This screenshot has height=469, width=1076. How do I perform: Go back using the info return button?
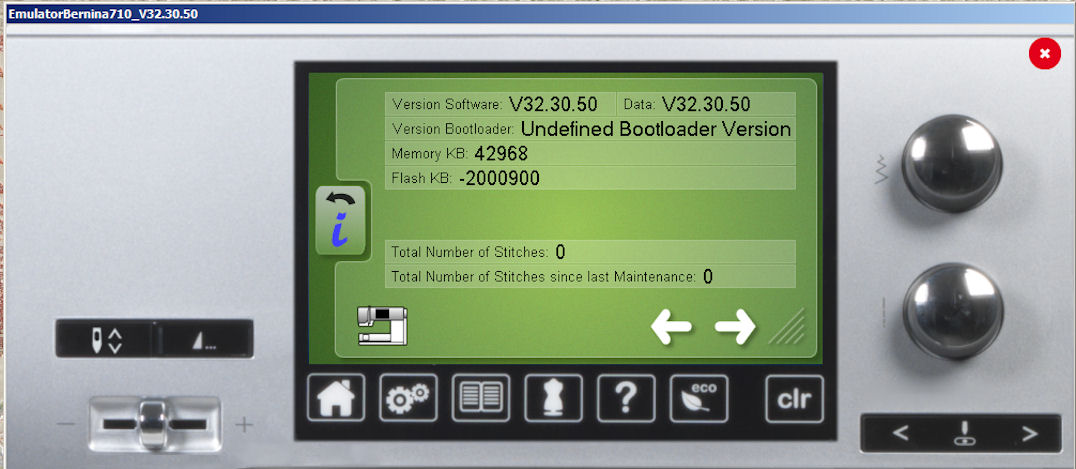(x=340, y=221)
